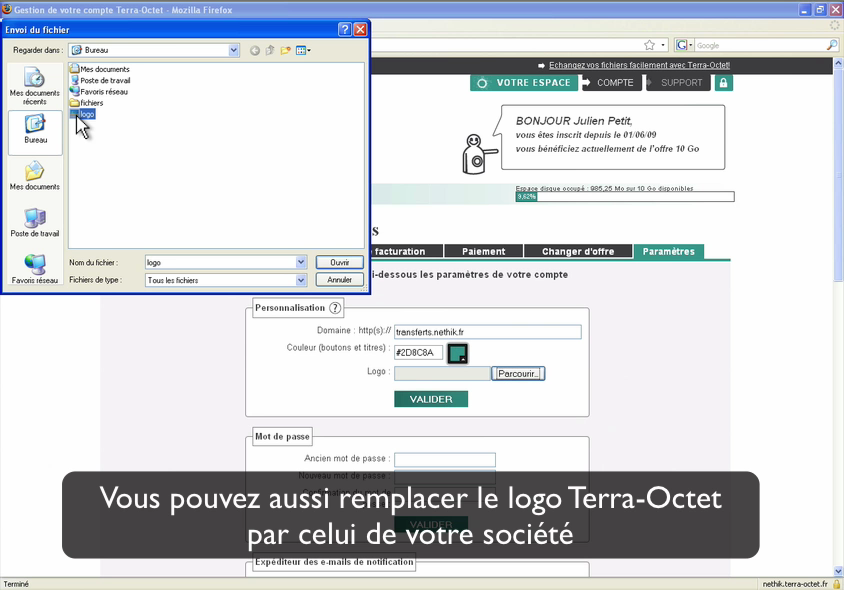844x590 pixels.
Task: Select the fichiers folder in file list
Action: pos(87,103)
